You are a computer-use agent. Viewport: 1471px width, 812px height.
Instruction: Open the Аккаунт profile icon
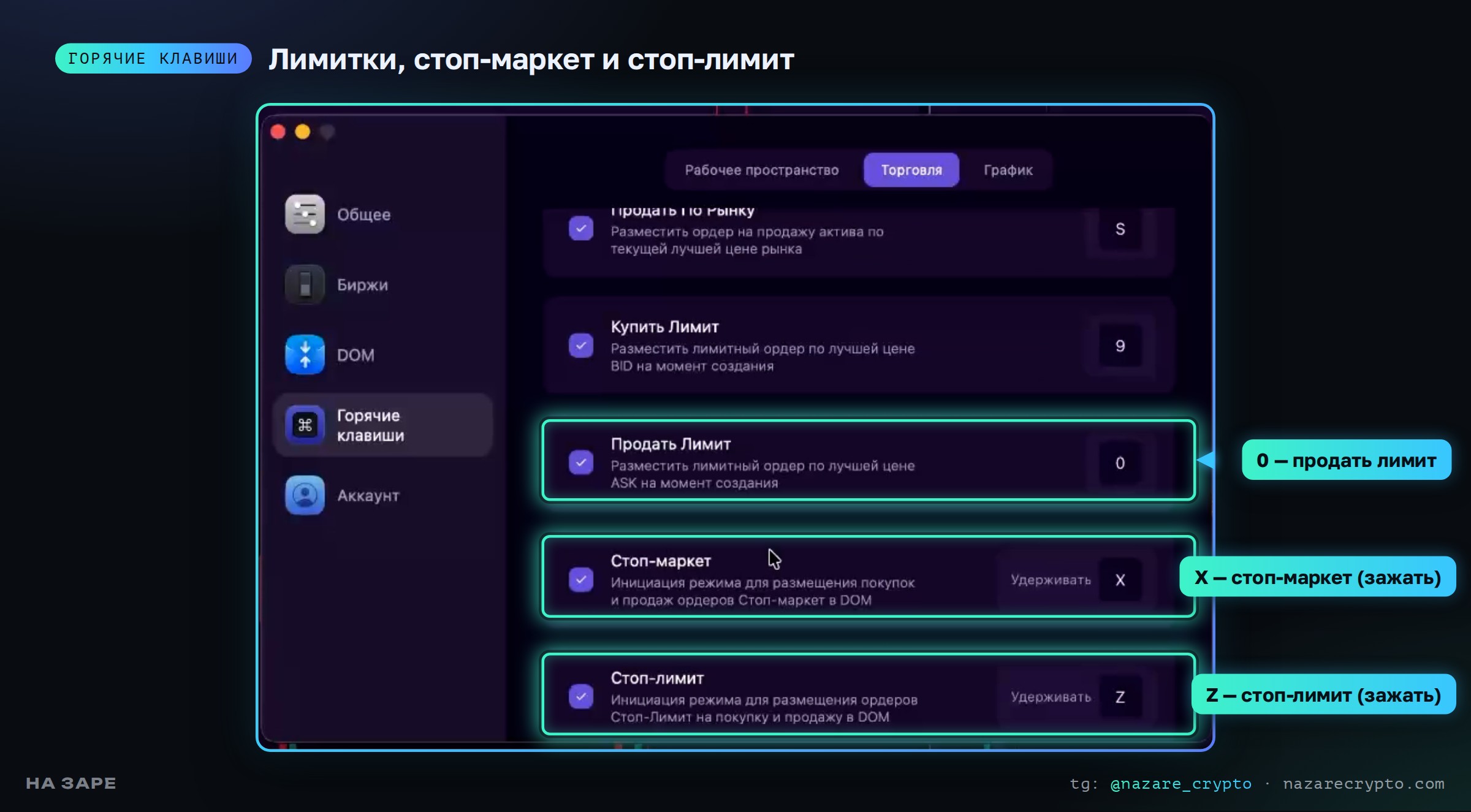[305, 495]
